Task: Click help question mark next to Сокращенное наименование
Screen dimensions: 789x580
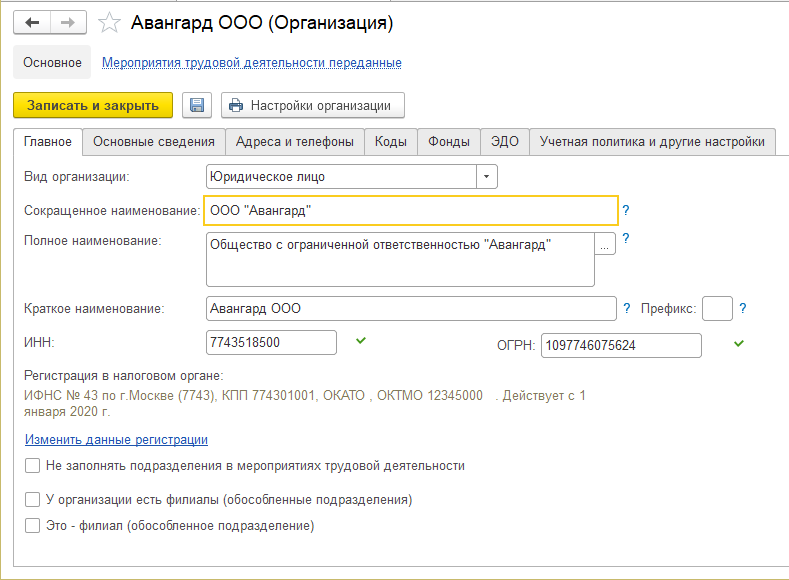Action: tap(626, 210)
